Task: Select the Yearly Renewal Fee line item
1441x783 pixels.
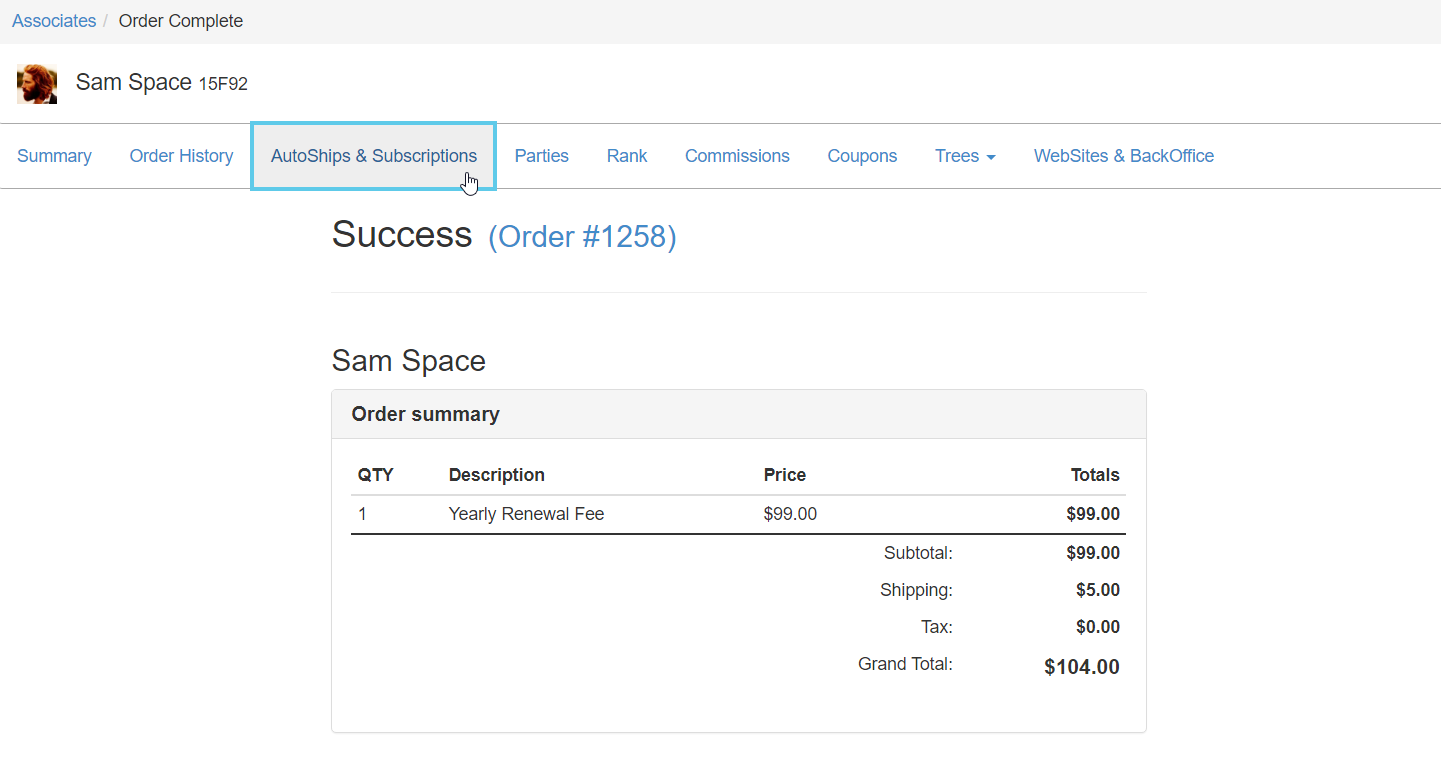Action: tap(526, 514)
